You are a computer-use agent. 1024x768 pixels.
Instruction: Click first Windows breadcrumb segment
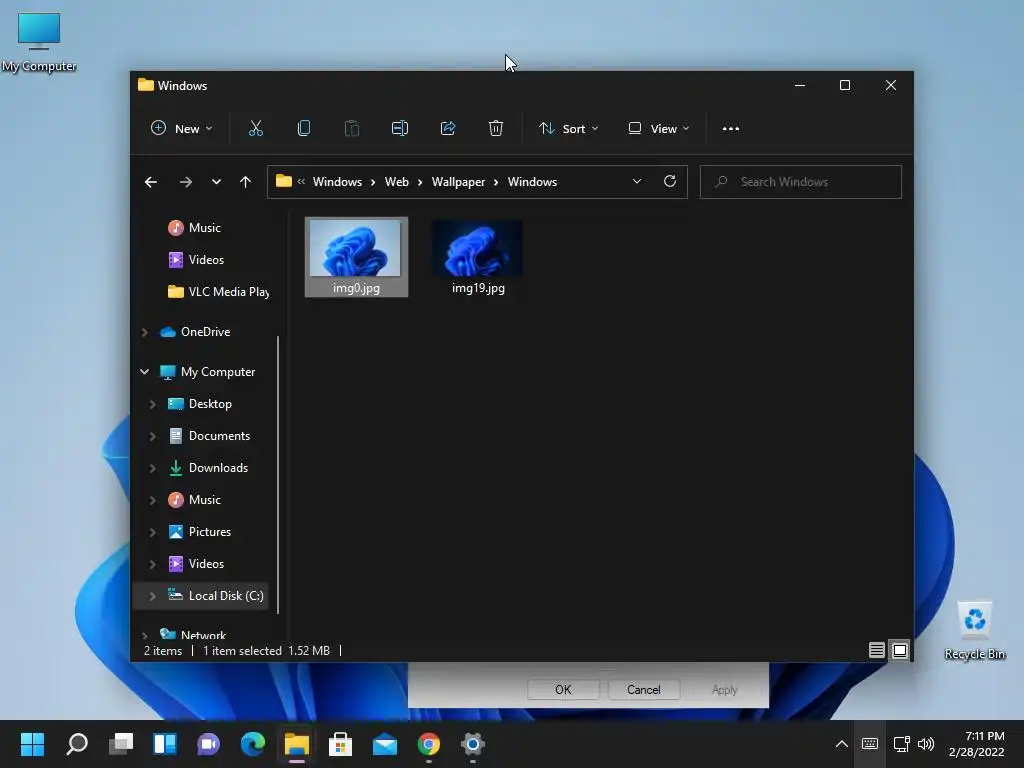pyautogui.click(x=337, y=182)
